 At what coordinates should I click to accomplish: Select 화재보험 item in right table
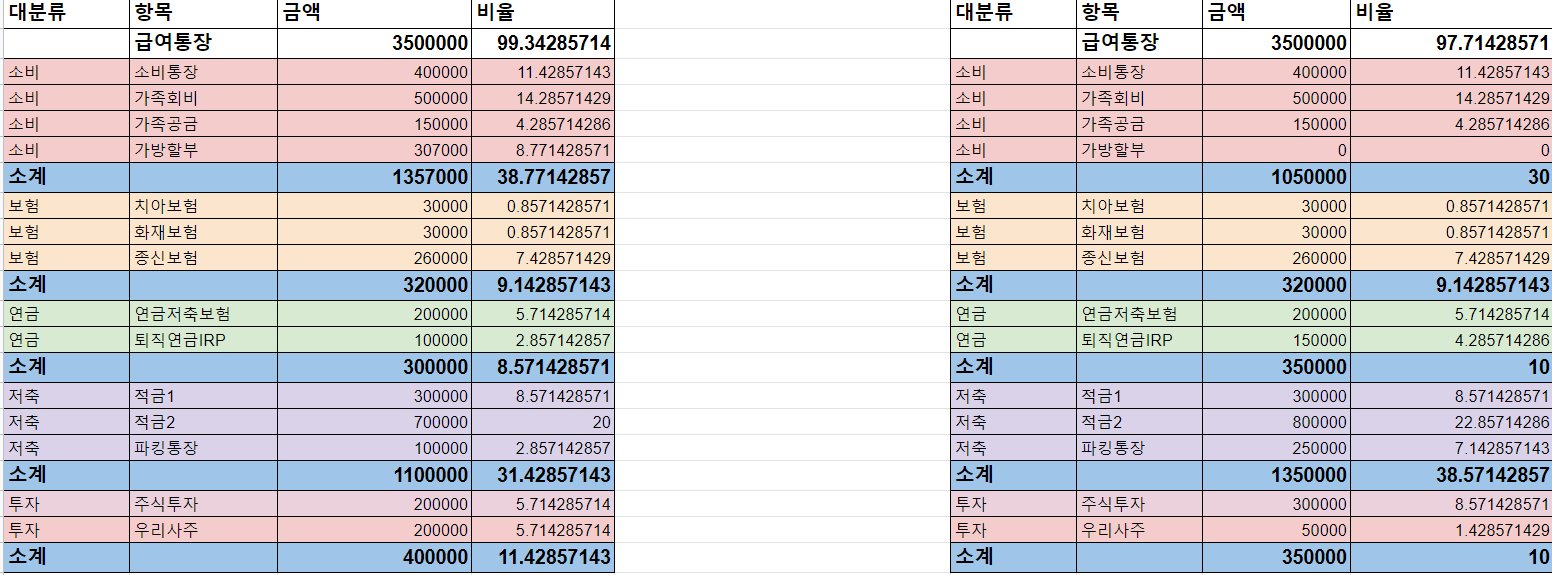[x=1139, y=232]
